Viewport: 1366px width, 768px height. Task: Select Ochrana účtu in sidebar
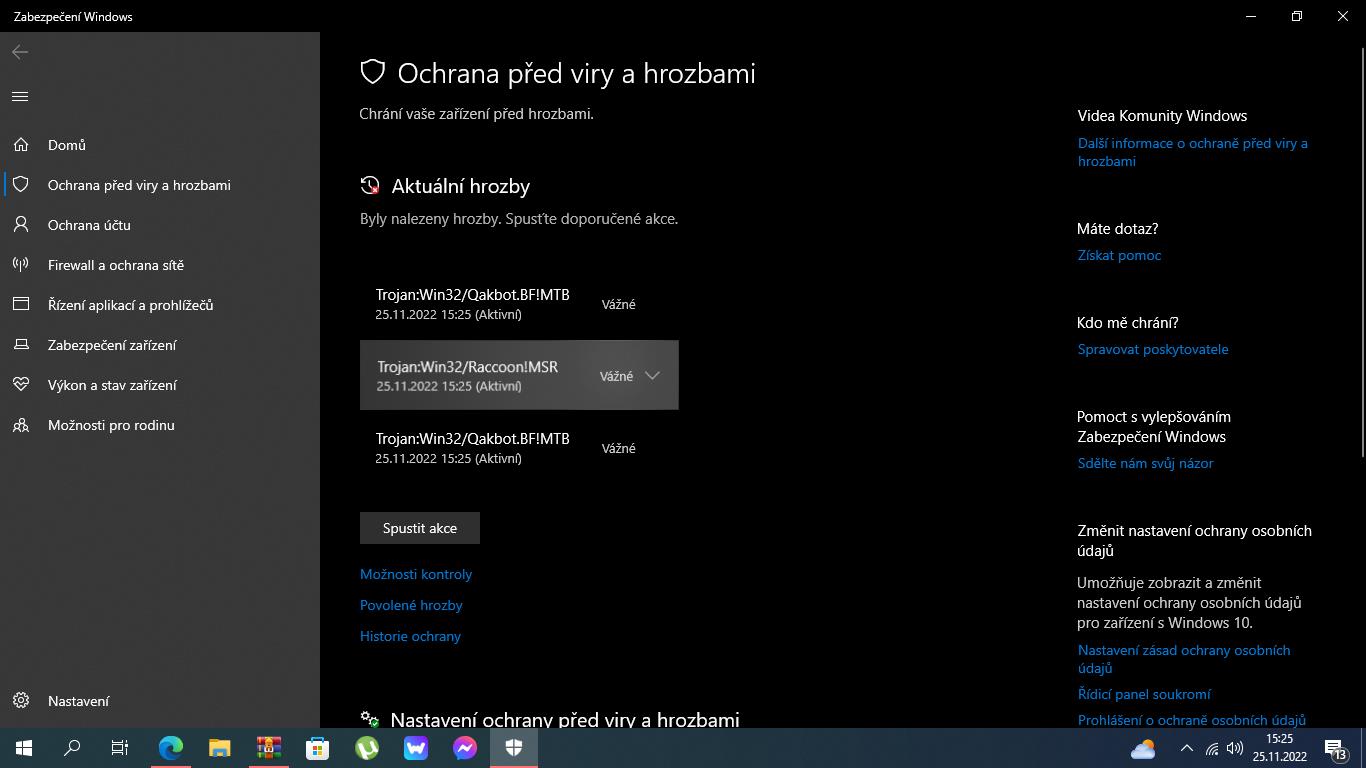point(89,225)
